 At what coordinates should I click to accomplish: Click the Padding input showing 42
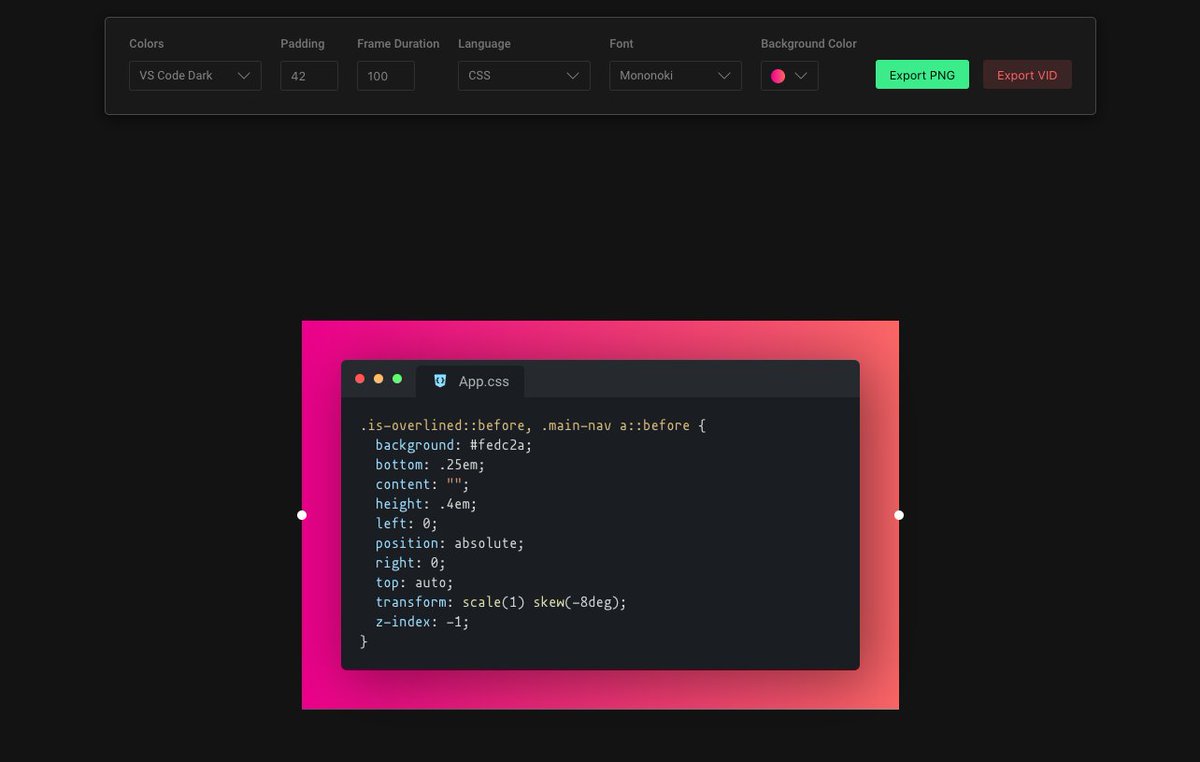(308, 75)
